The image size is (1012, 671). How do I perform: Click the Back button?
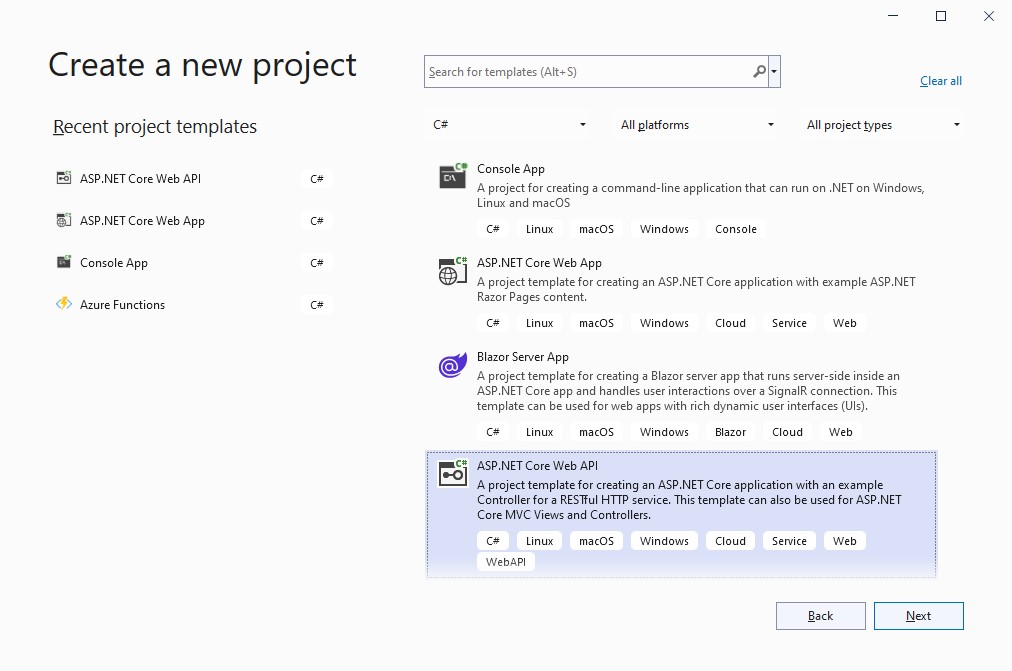click(x=820, y=616)
